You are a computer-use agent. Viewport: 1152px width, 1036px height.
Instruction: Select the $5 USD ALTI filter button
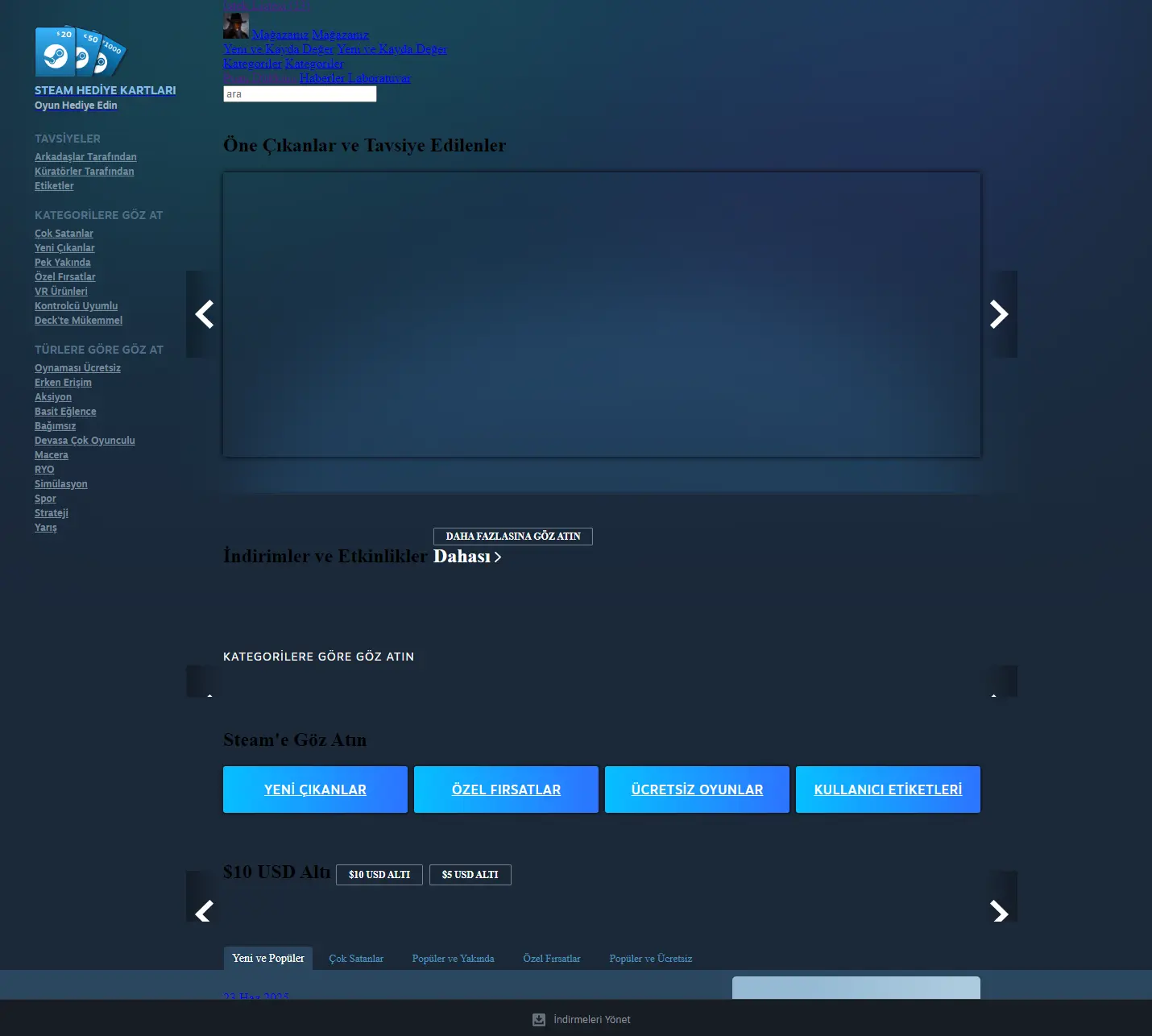tap(470, 875)
